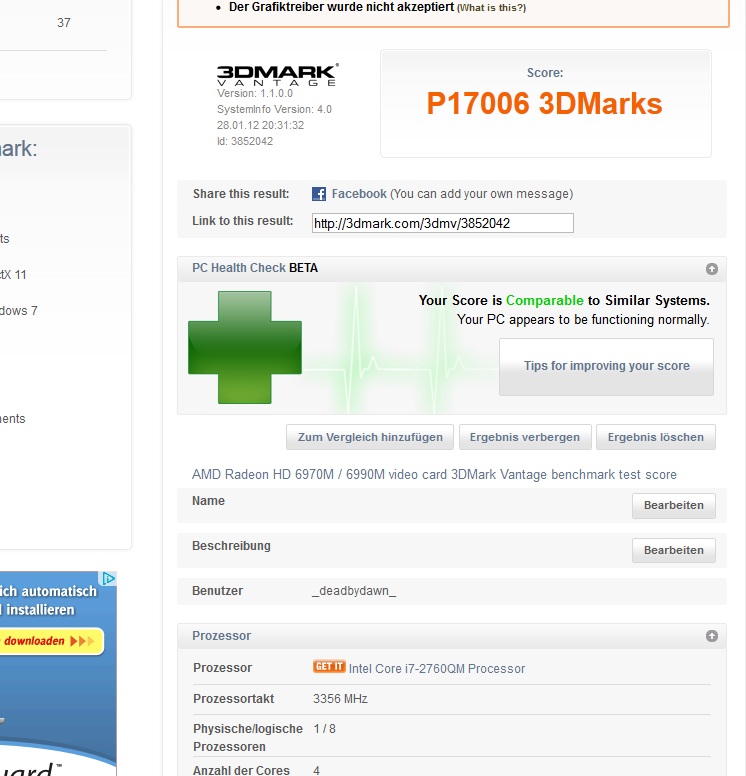Click the 3DMark Vantage logo

[278, 75]
